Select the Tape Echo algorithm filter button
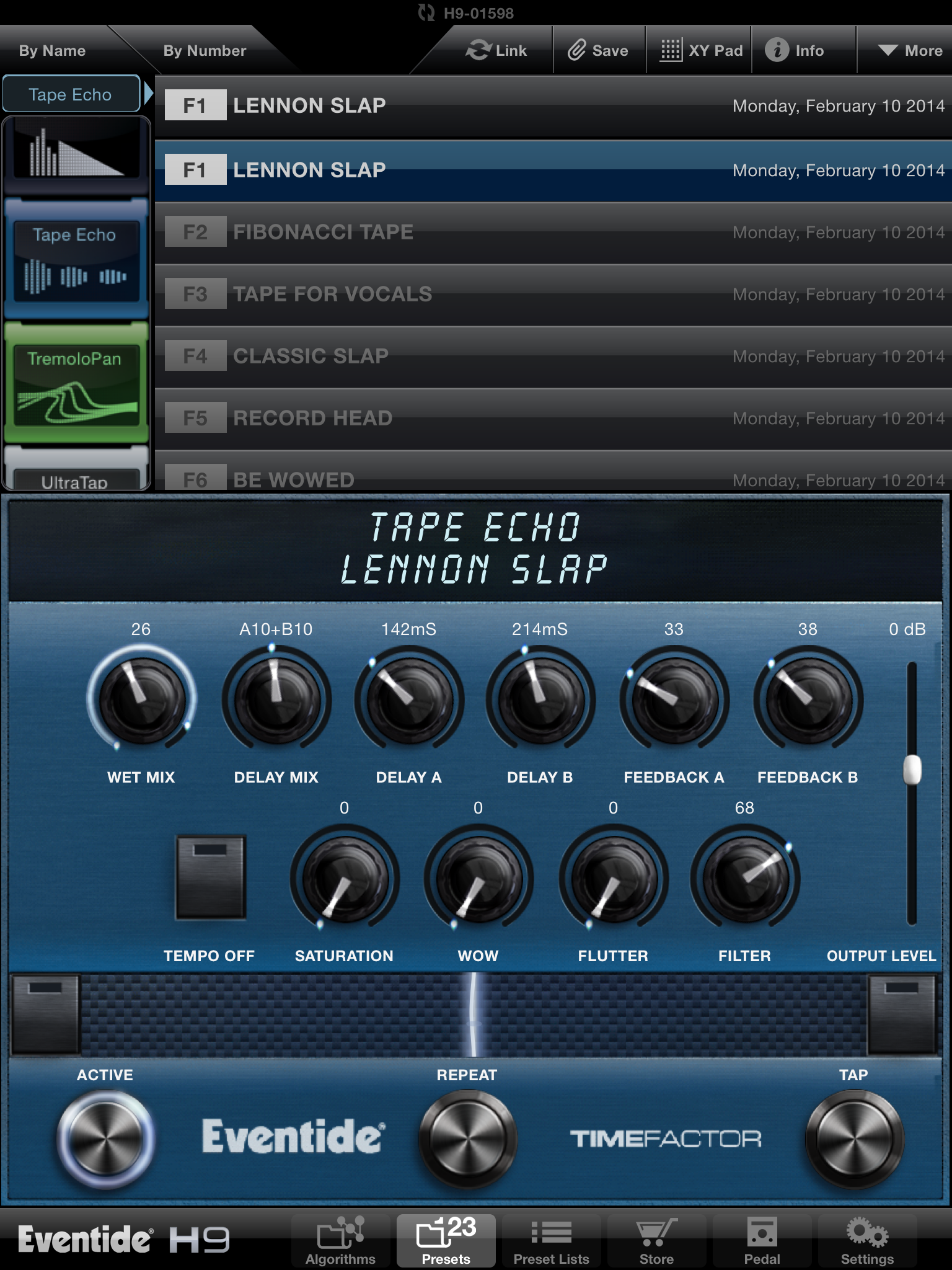This screenshot has height=1270, width=952. coord(71,94)
